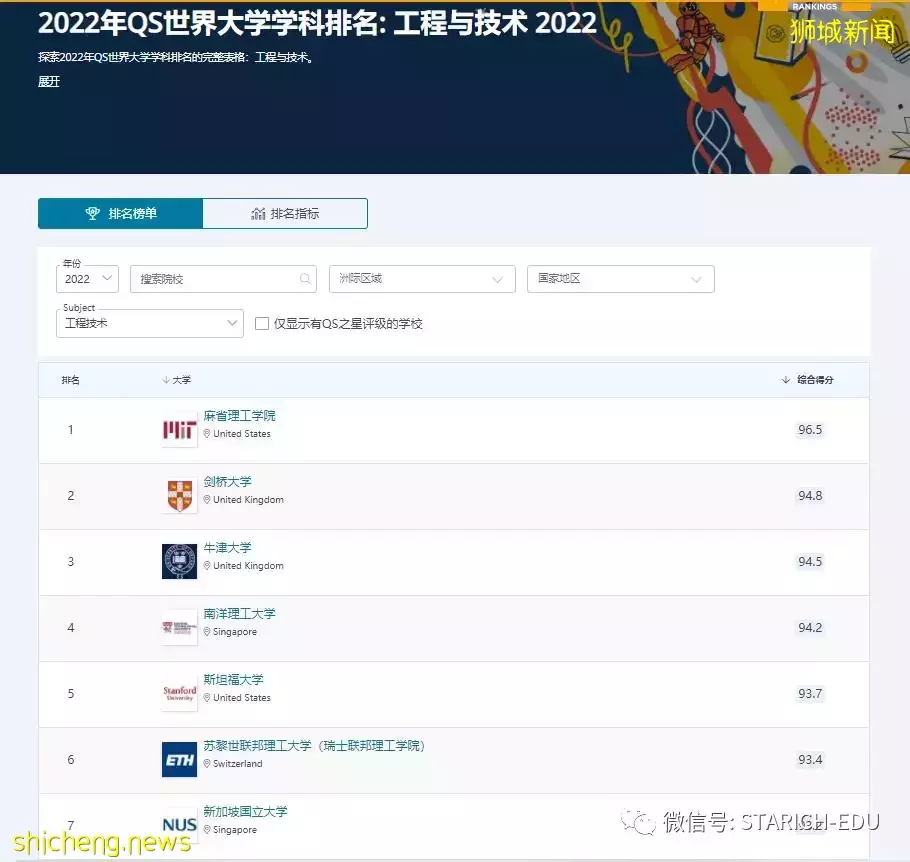Click the Cambridge University crest icon

[x=178, y=495]
